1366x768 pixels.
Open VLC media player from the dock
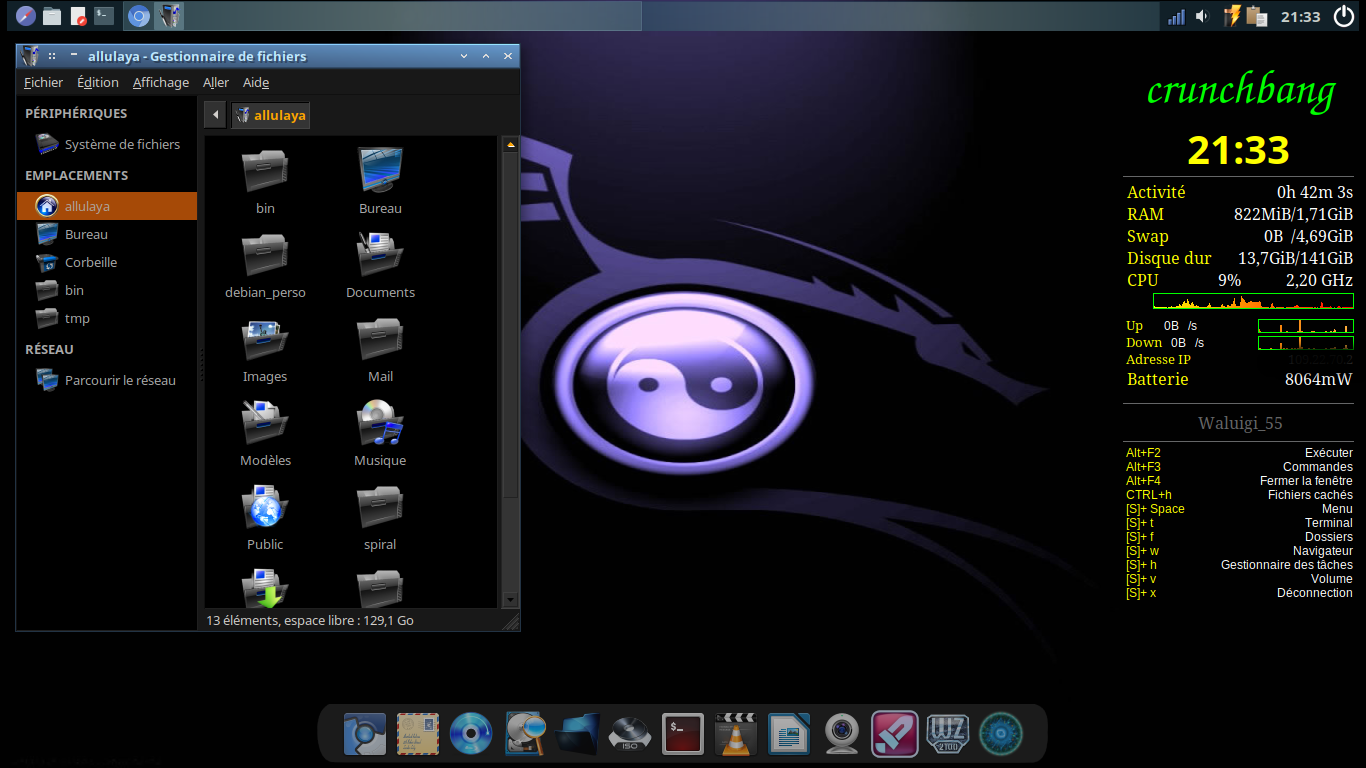click(737, 734)
